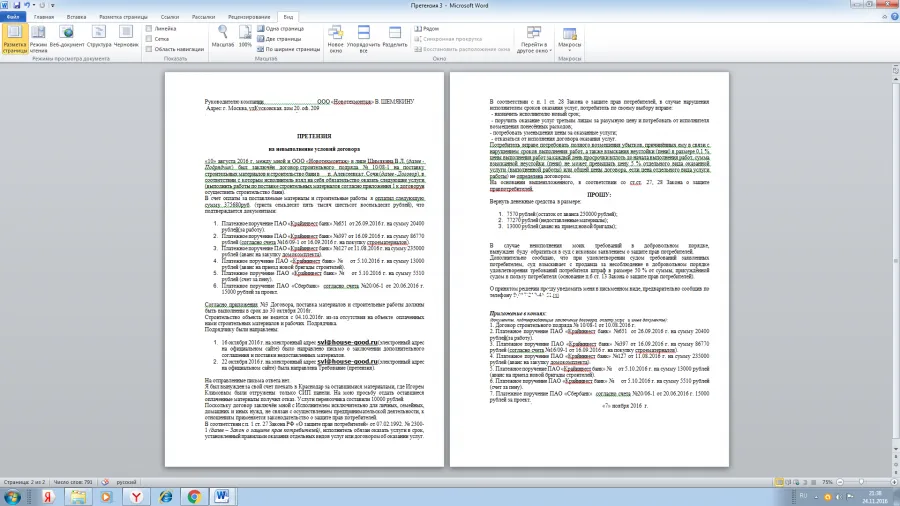Choose Page Width zoom (По ширине страницы)

click(x=289, y=49)
